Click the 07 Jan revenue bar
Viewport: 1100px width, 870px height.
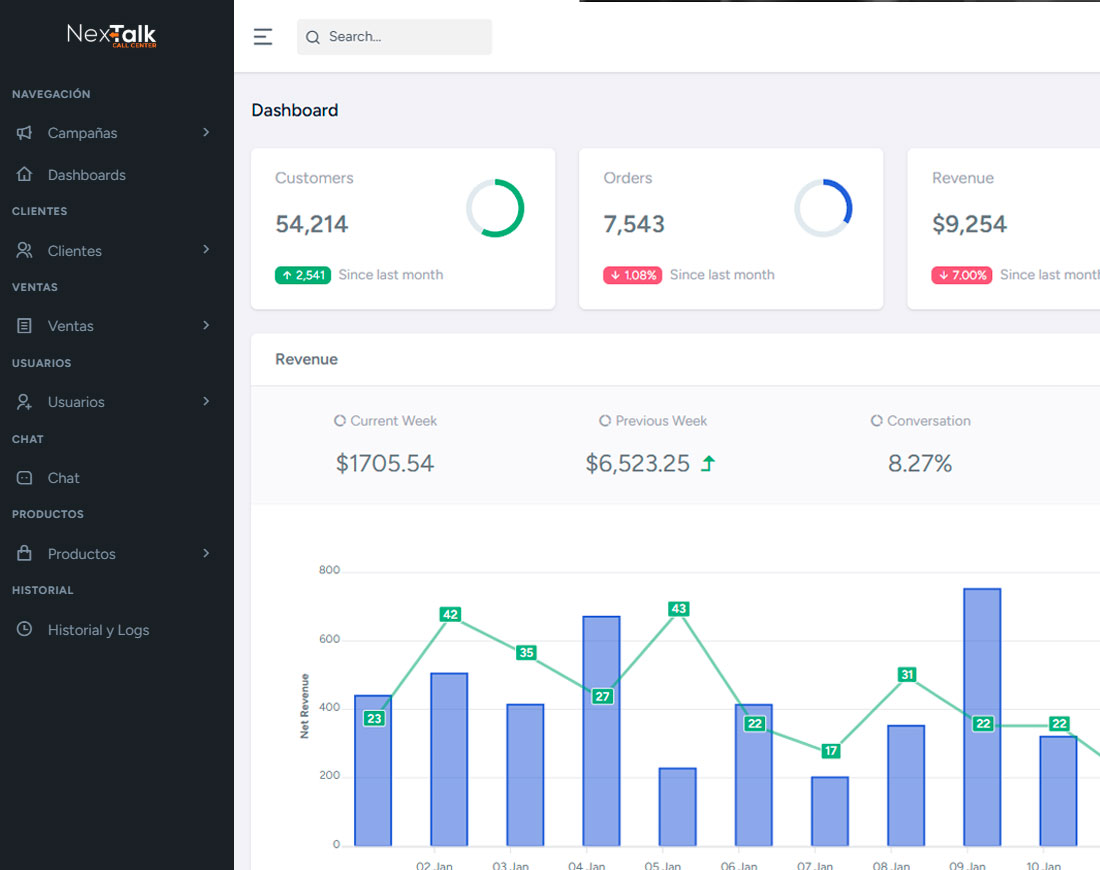tap(830, 811)
